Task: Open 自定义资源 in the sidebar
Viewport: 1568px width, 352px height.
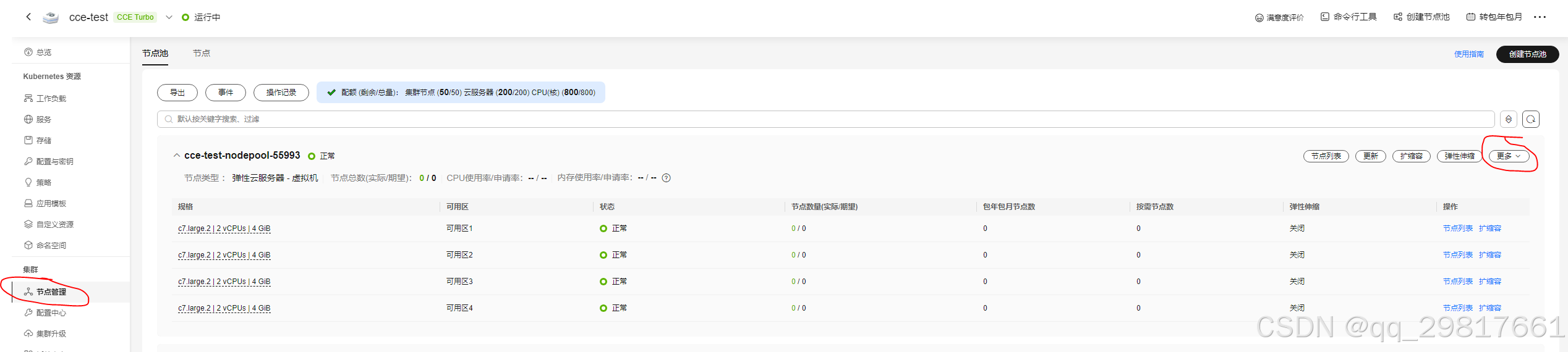Action: 48,225
